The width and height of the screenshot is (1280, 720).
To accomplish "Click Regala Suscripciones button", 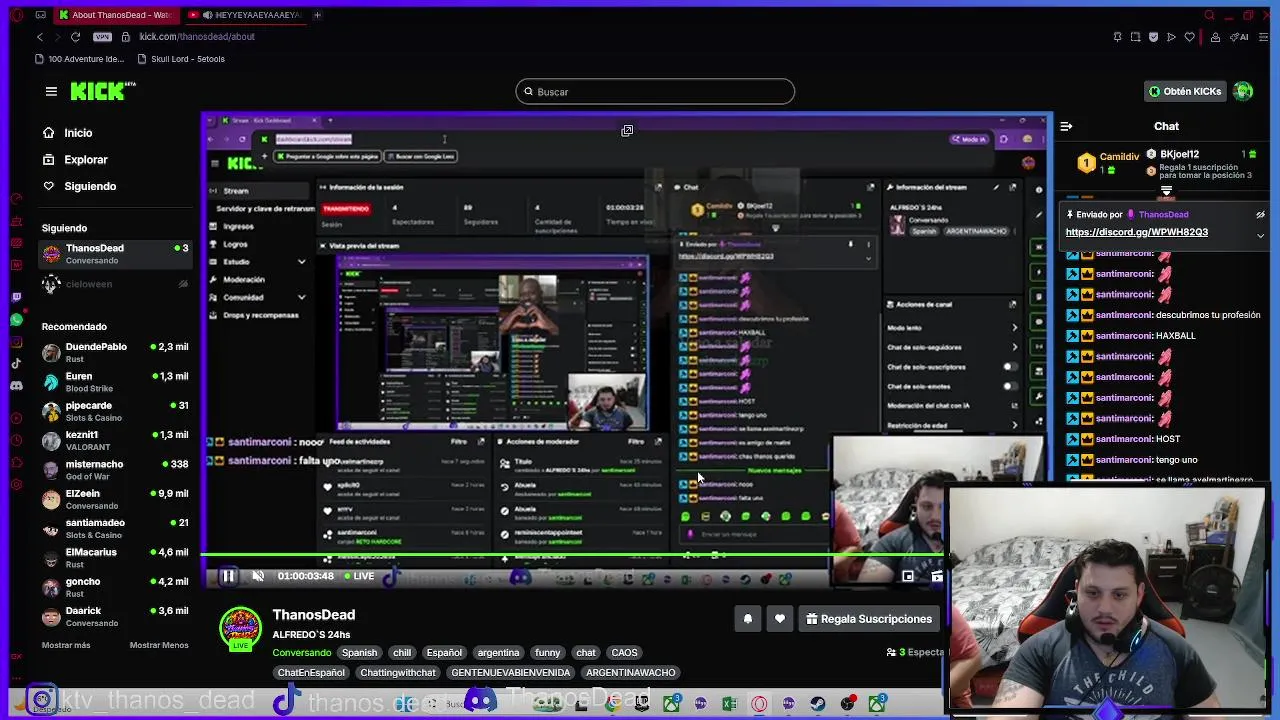I will click(x=869, y=619).
